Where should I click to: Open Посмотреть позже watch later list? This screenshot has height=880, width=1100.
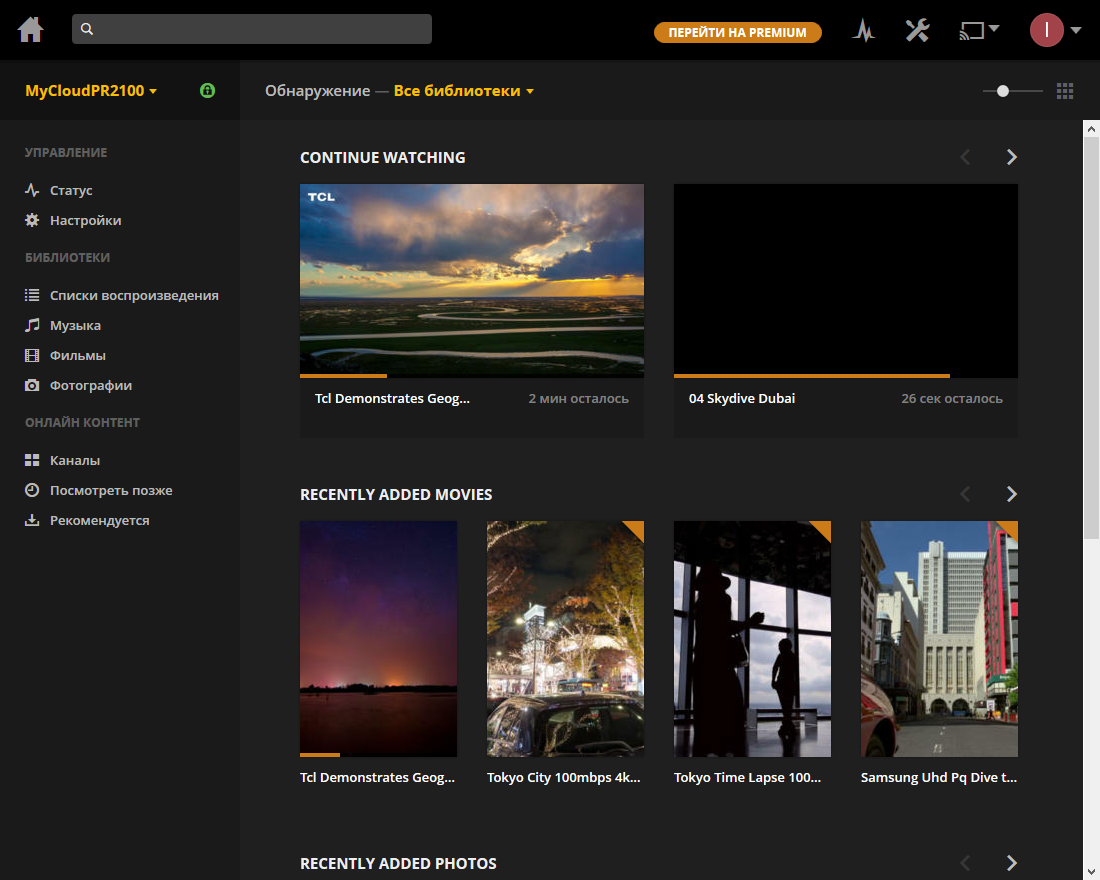coord(110,490)
